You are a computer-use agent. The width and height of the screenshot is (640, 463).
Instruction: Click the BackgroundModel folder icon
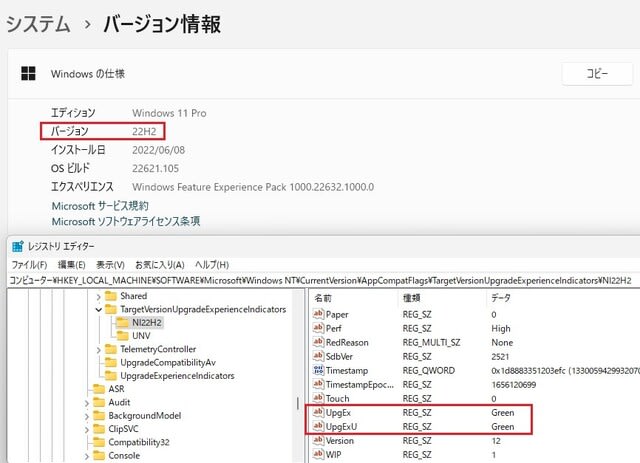[99, 416]
